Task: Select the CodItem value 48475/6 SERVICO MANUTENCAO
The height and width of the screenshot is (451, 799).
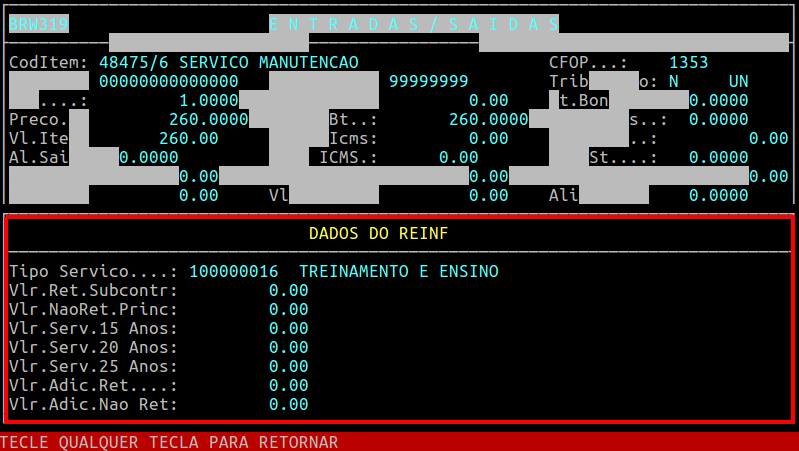Action: [228, 62]
